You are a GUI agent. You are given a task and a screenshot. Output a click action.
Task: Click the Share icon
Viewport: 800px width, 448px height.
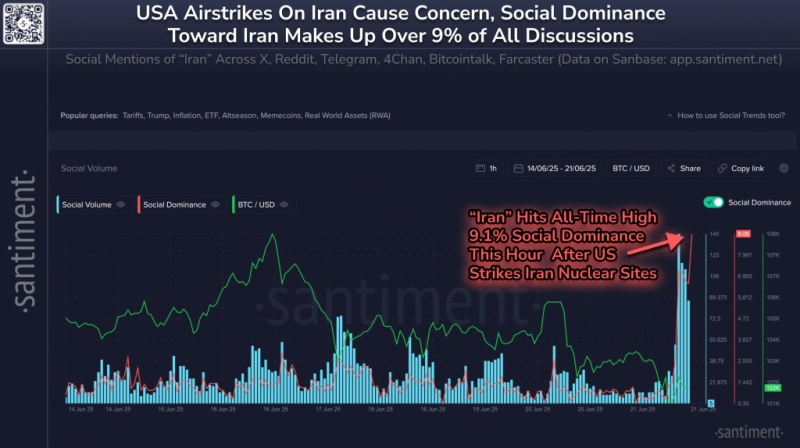[671, 168]
